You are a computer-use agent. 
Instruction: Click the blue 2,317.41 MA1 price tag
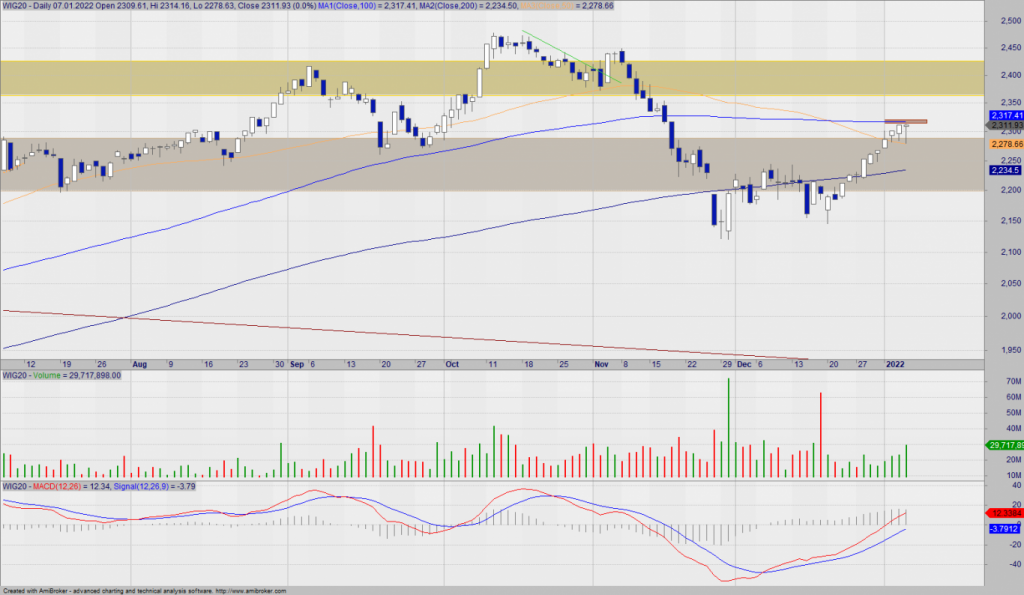(1003, 116)
